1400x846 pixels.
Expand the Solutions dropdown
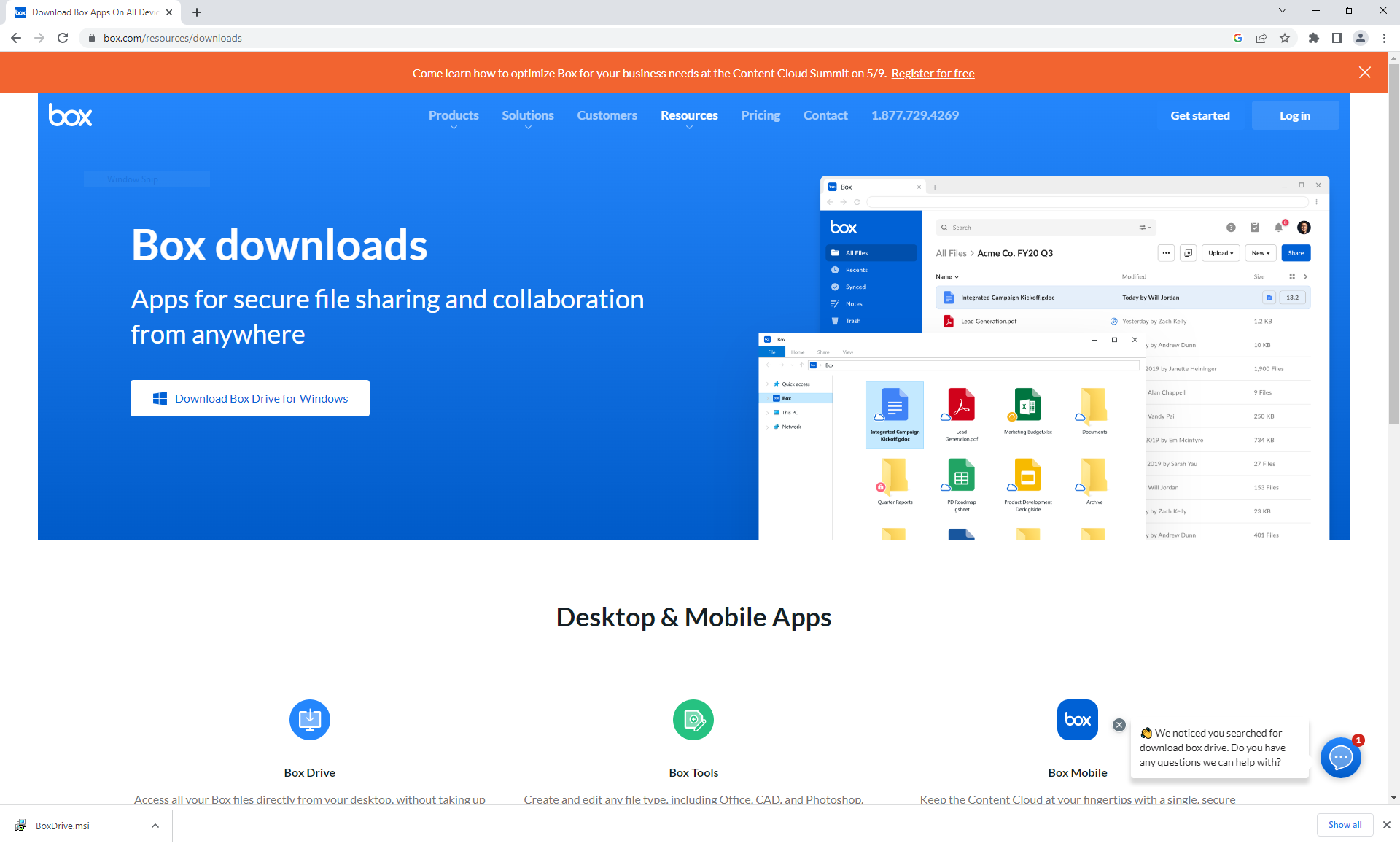pos(527,116)
